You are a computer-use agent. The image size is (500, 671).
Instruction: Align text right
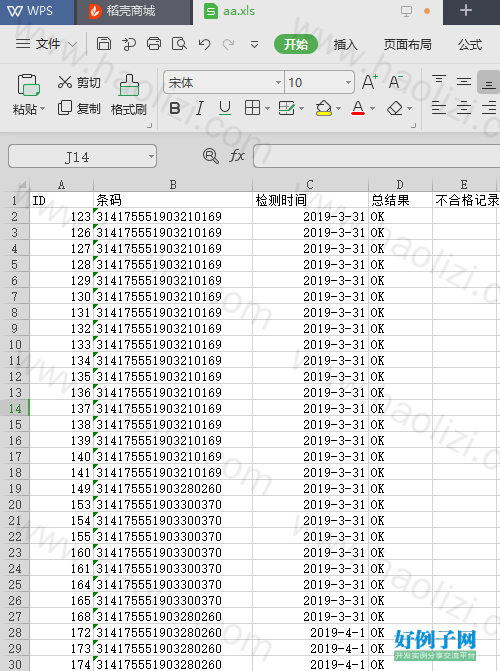(x=489, y=108)
